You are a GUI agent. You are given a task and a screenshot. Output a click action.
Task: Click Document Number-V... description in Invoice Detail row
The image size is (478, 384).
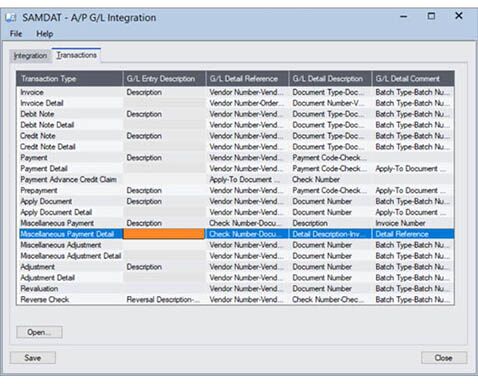(330, 103)
